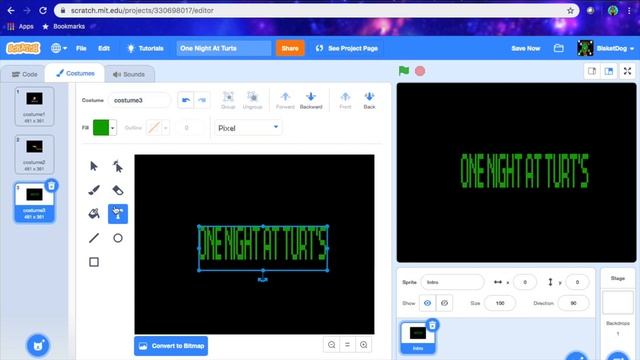Switch to large stage layout
The image size is (640, 360).
coord(609,71)
